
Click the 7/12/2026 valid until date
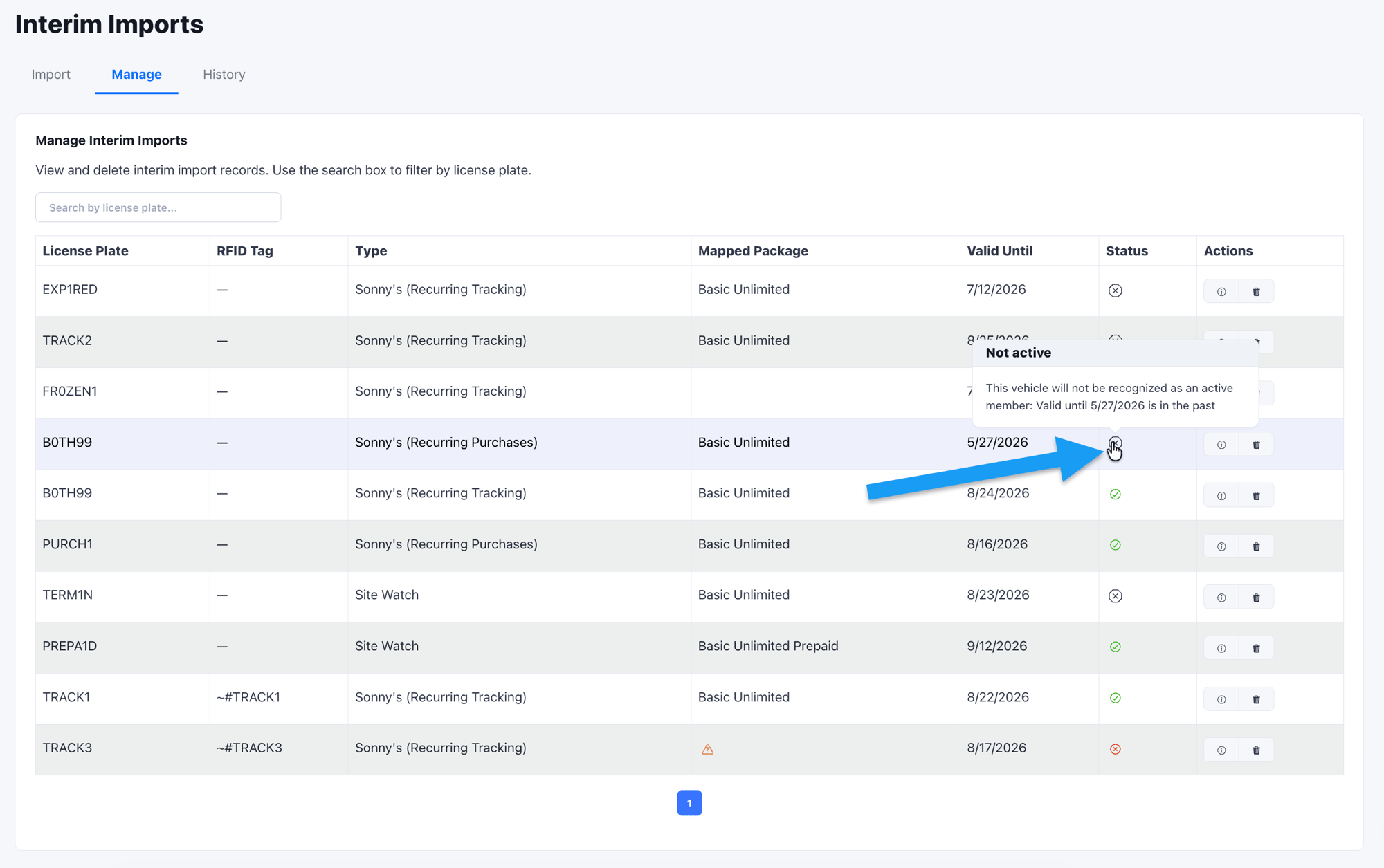click(x=996, y=289)
